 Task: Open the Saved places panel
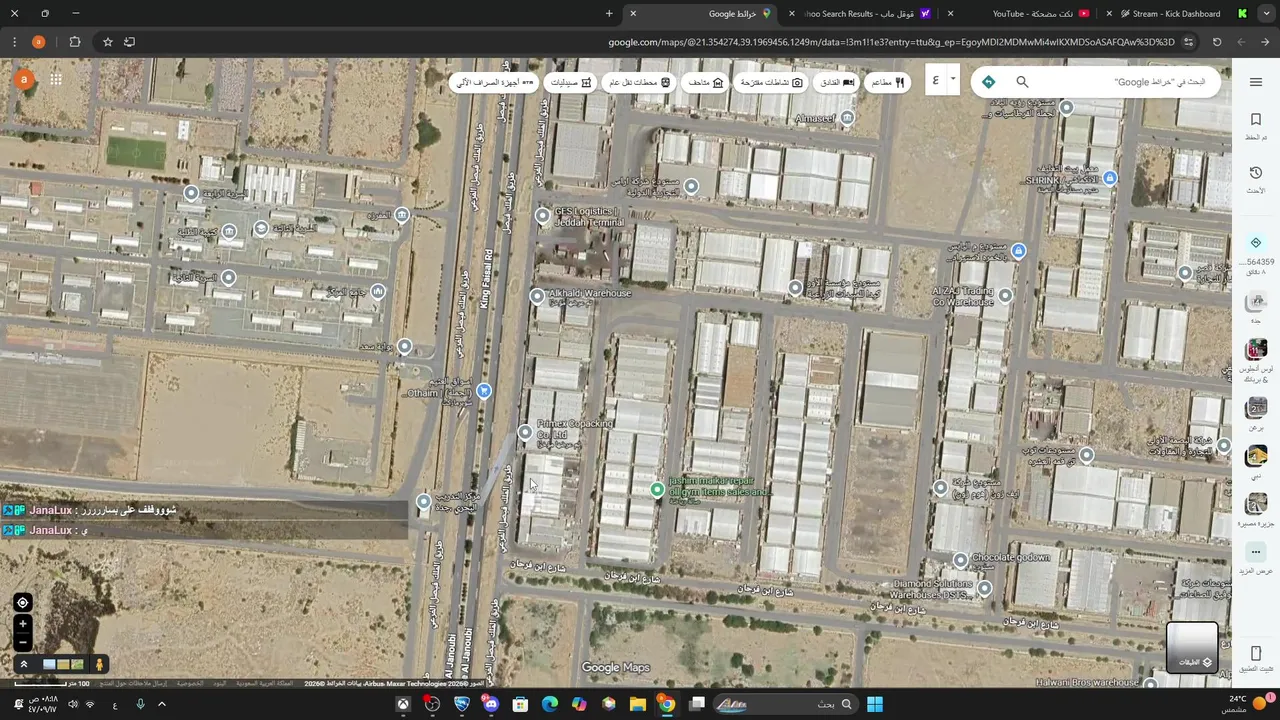point(1256,126)
